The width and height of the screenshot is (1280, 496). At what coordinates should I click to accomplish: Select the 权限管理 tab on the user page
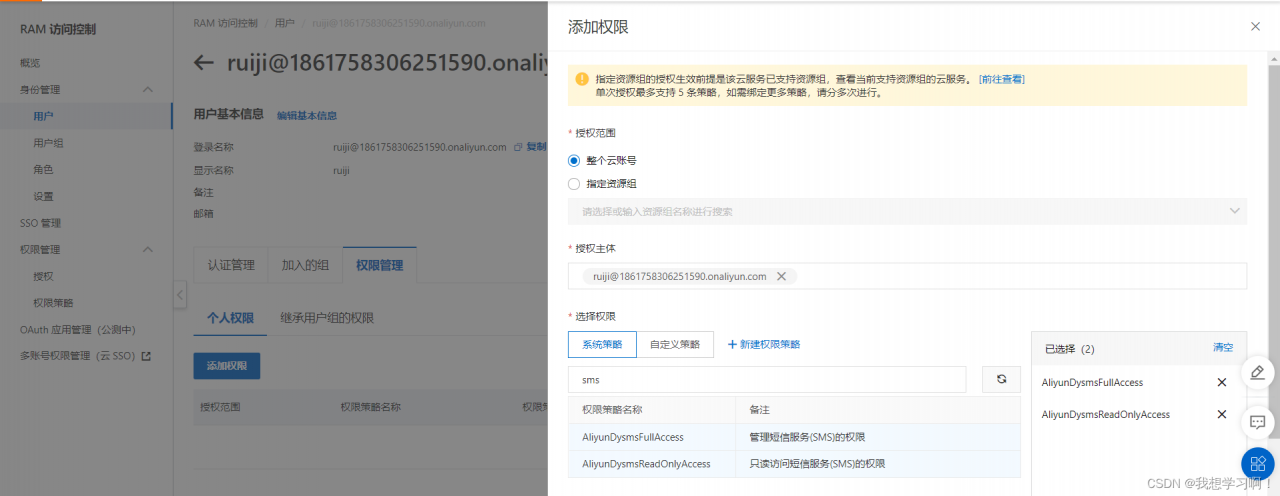tap(379, 265)
